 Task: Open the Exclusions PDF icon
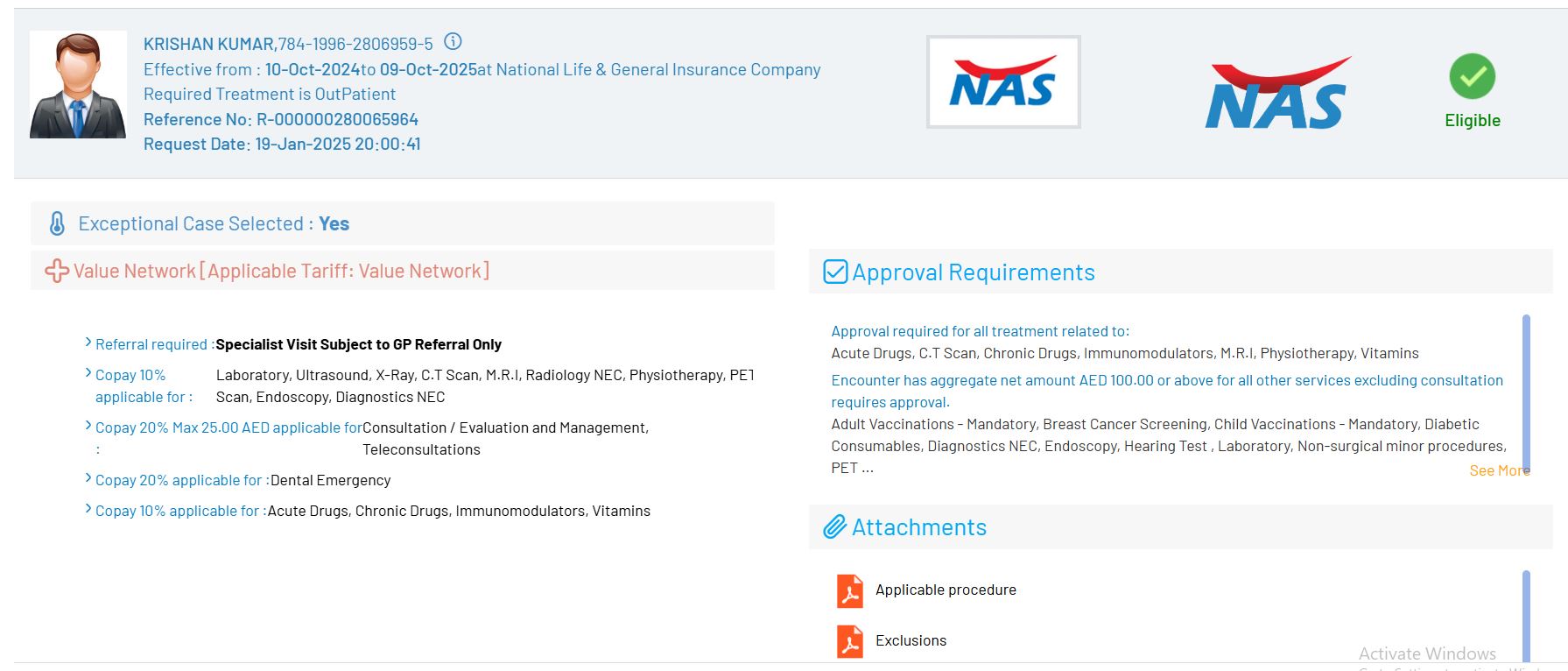(x=849, y=641)
